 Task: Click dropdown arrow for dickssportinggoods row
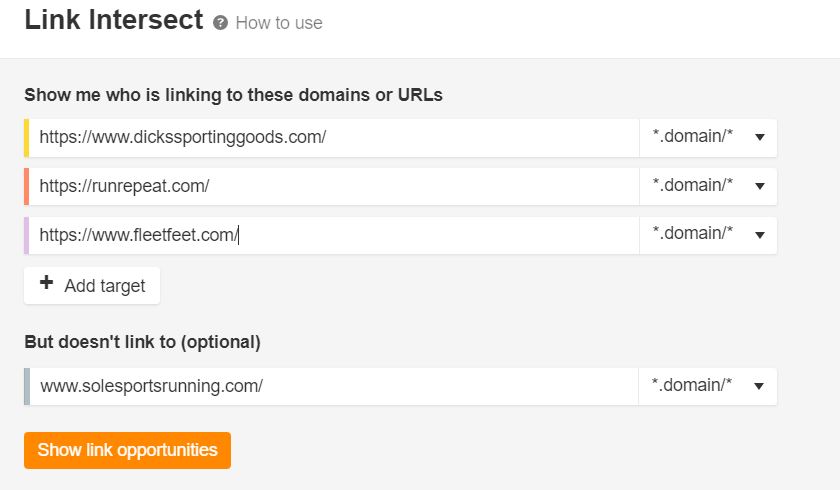pos(760,138)
